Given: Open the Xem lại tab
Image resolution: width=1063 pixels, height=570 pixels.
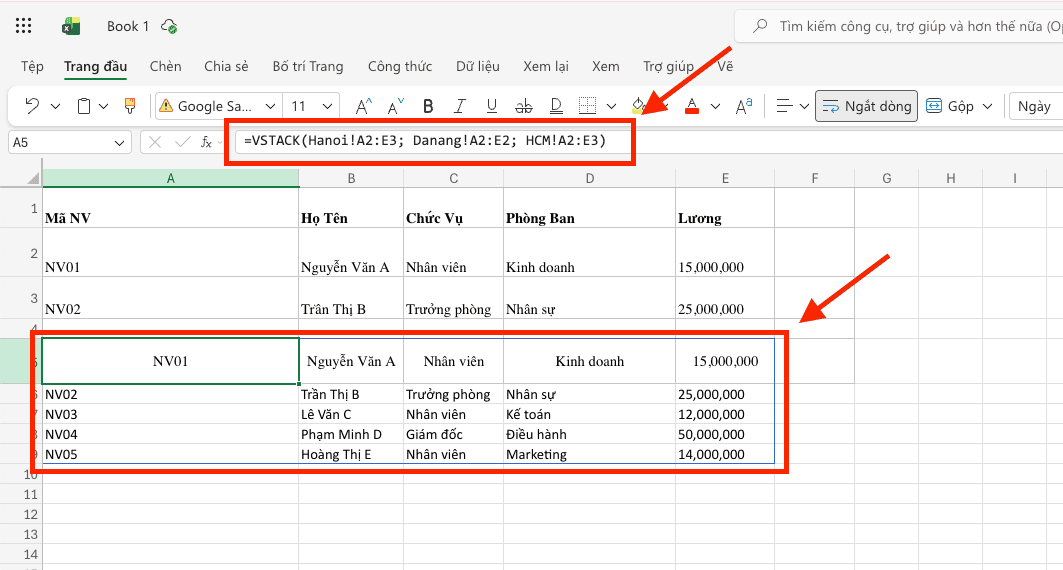Looking at the screenshot, I should [546, 66].
